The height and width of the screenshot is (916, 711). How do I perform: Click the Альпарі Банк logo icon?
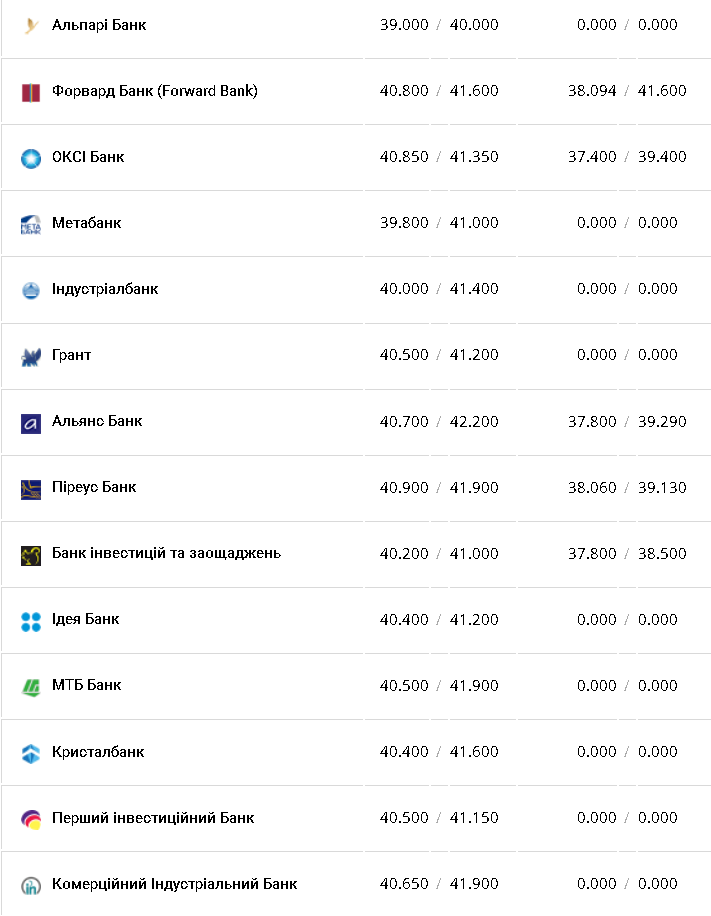tap(31, 25)
